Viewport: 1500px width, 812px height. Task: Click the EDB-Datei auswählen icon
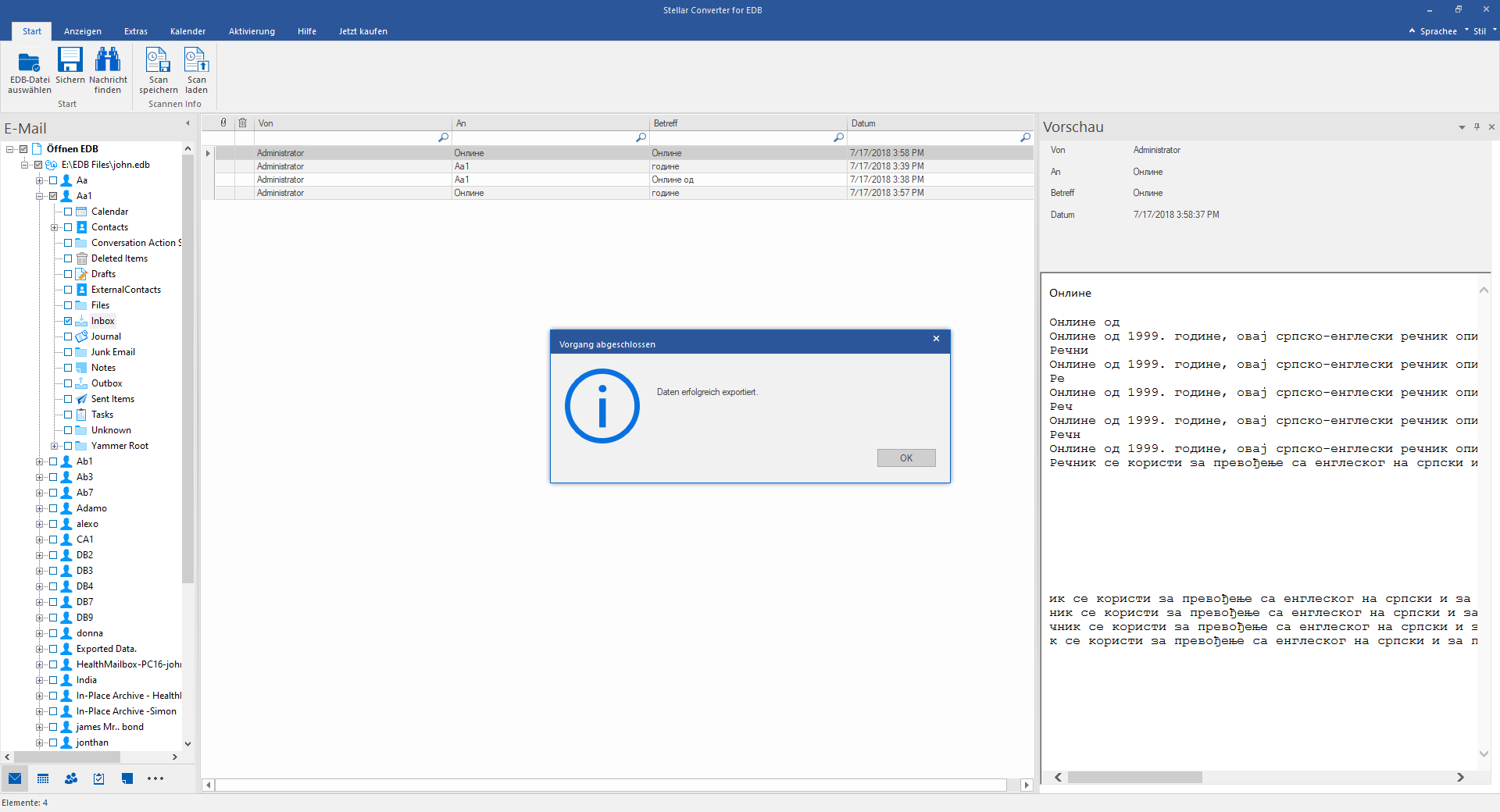click(30, 61)
